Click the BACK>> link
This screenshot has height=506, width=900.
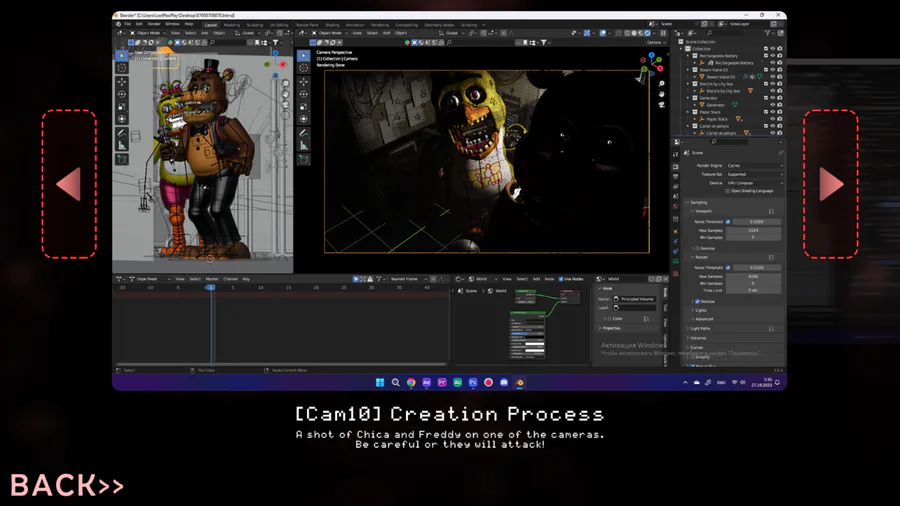[x=67, y=485]
